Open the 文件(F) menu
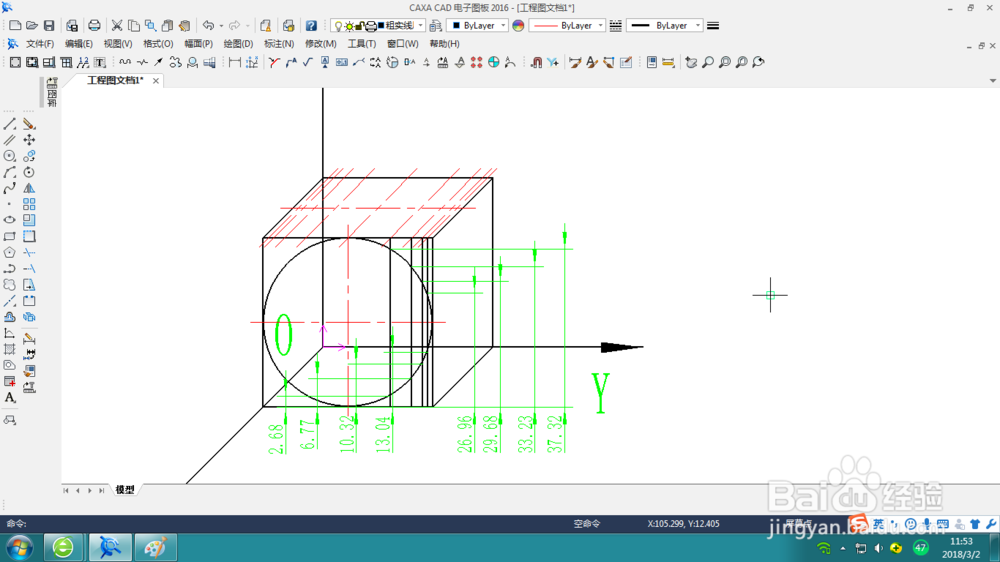Image resolution: width=1000 pixels, height=562 pixels. point(40,44)
